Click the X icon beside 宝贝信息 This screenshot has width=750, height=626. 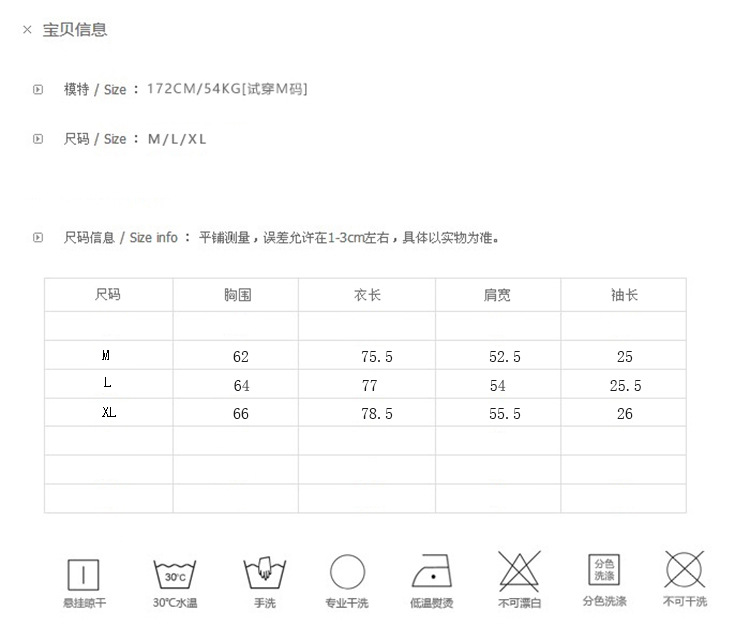[27, 30]
